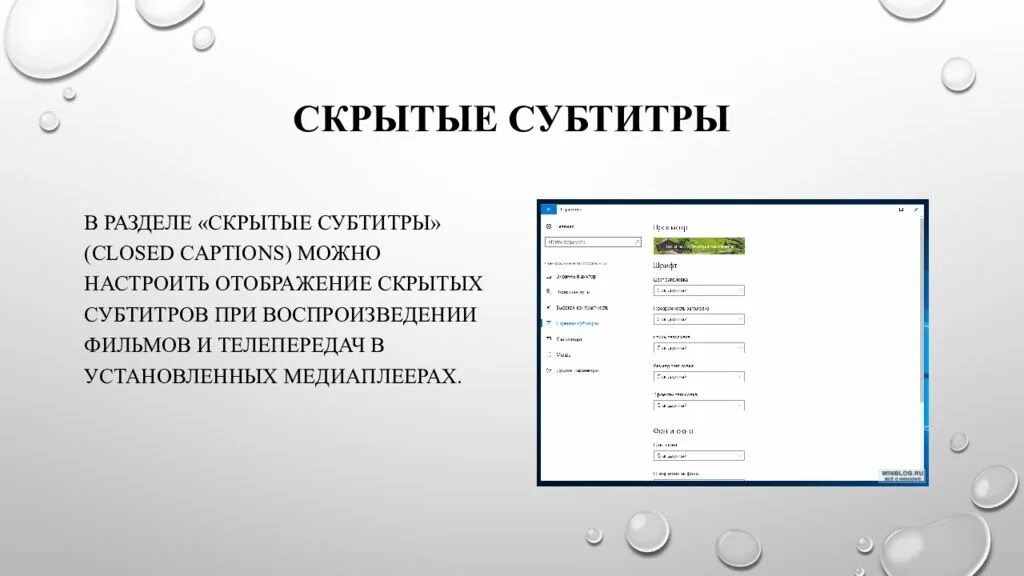Select Экранная лупа in the sidebar
Image resolution: width=1024 pixels, height=576 pixels.
click(568, 292)
